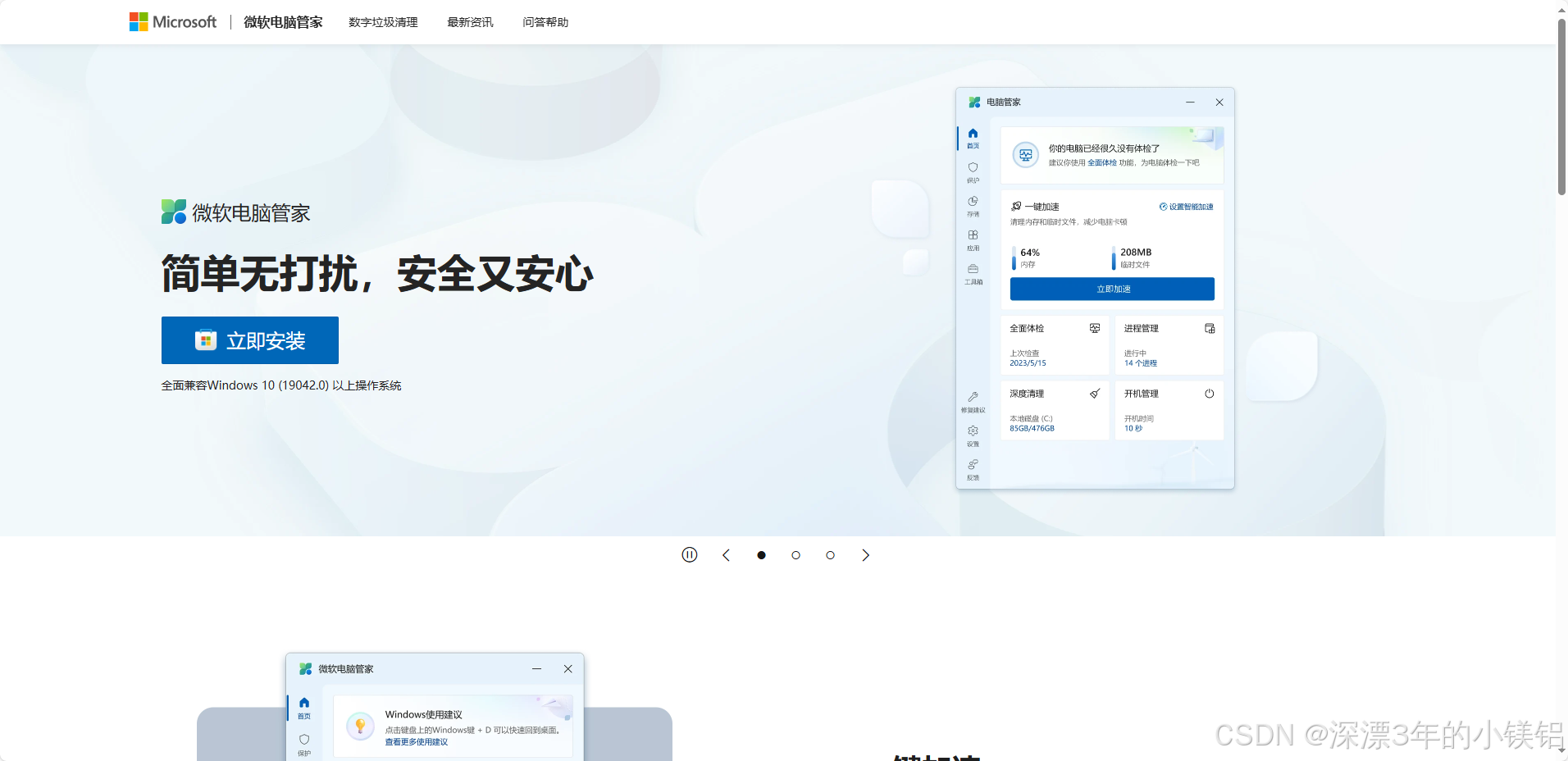Click the 一键加速 rocket icon
Viewport: 1568px width, 761px height.
pyautogui.click(x=1016, y=207)
